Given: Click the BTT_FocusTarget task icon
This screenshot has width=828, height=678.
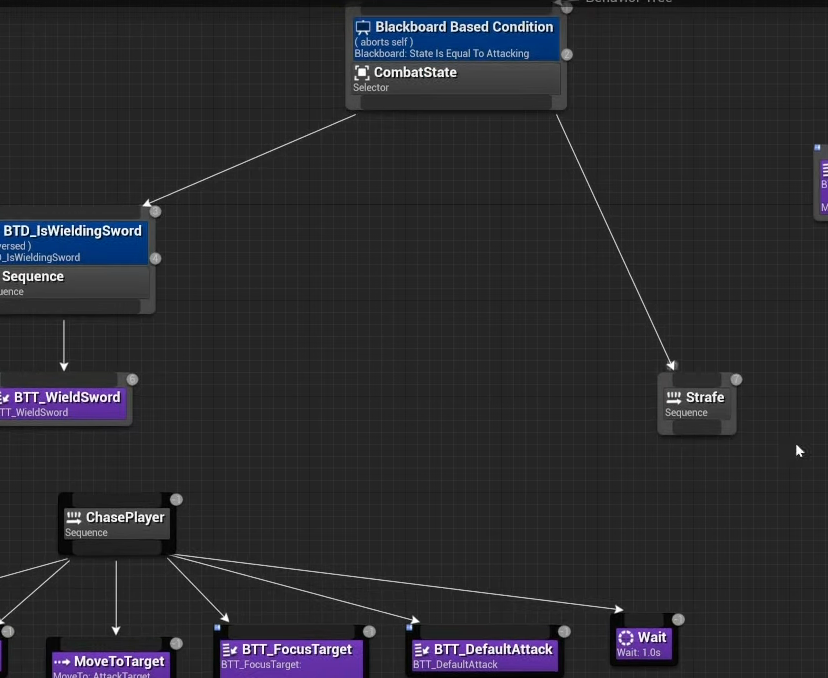Looking at the screenshot, I should [x=229, y=650].
